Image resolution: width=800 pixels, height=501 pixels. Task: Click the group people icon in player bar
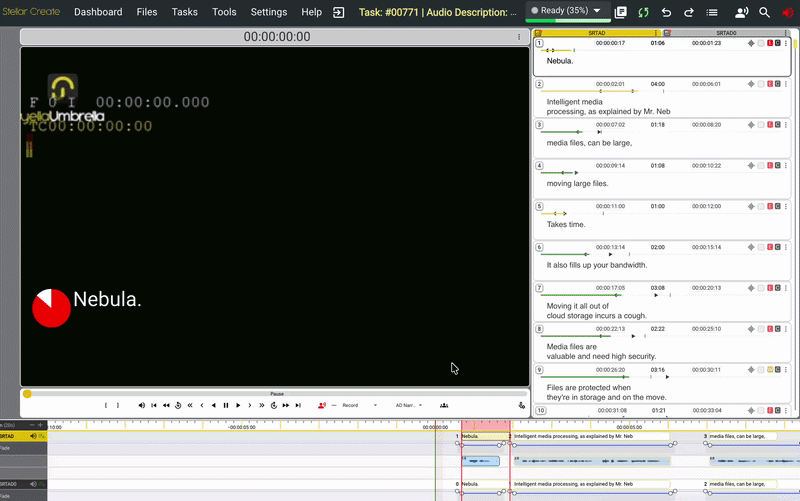[x=444, y=406]
